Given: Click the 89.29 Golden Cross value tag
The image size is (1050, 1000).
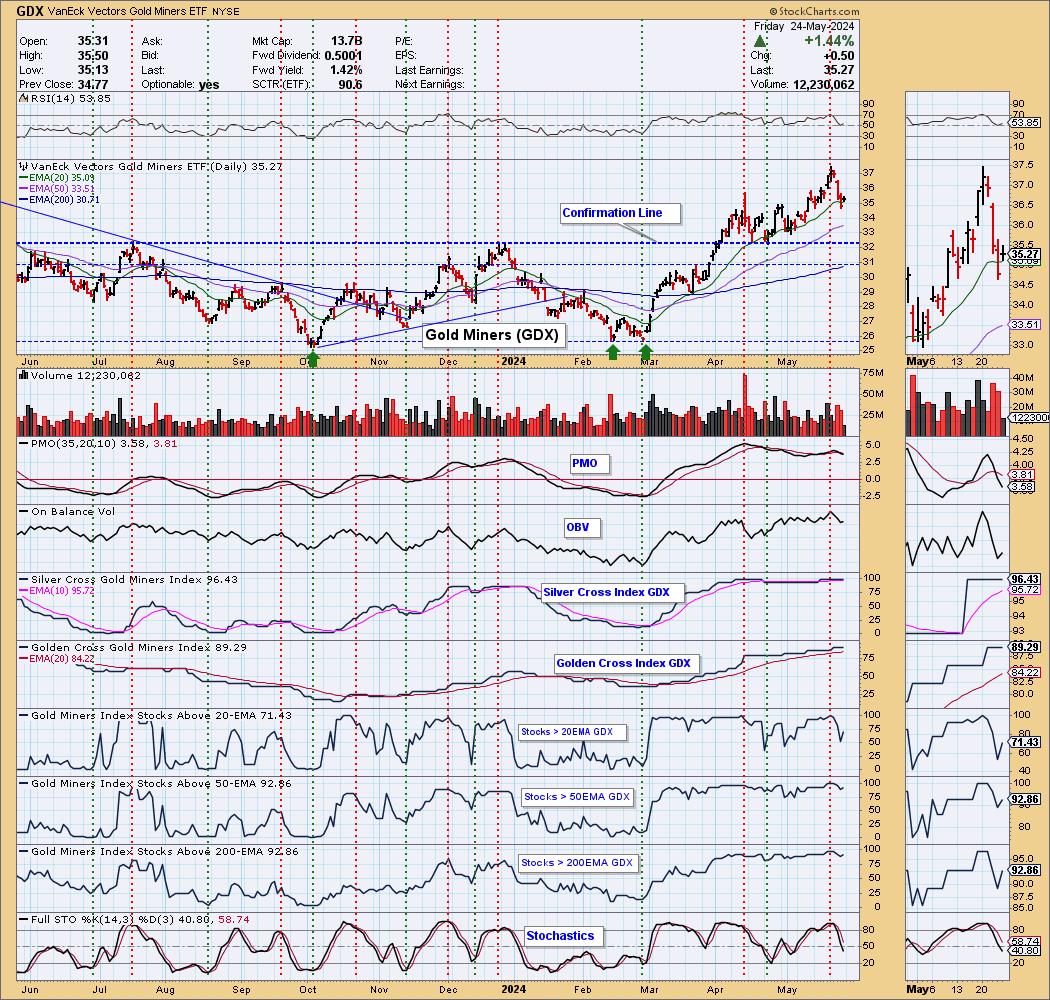Looking at the screenshot, I should [x=1025, y=647].
